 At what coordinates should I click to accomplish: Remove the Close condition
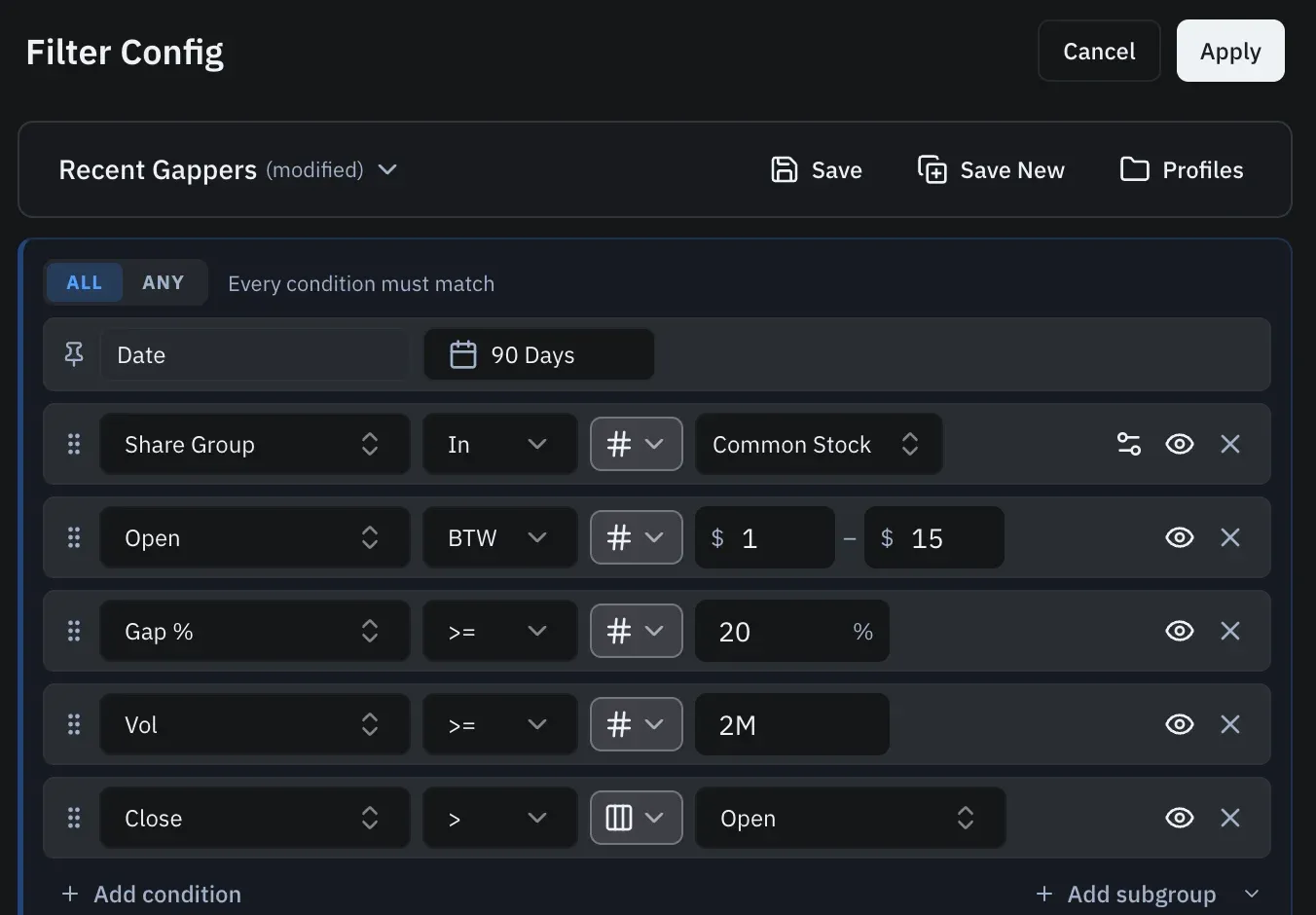click(1230, 818)
